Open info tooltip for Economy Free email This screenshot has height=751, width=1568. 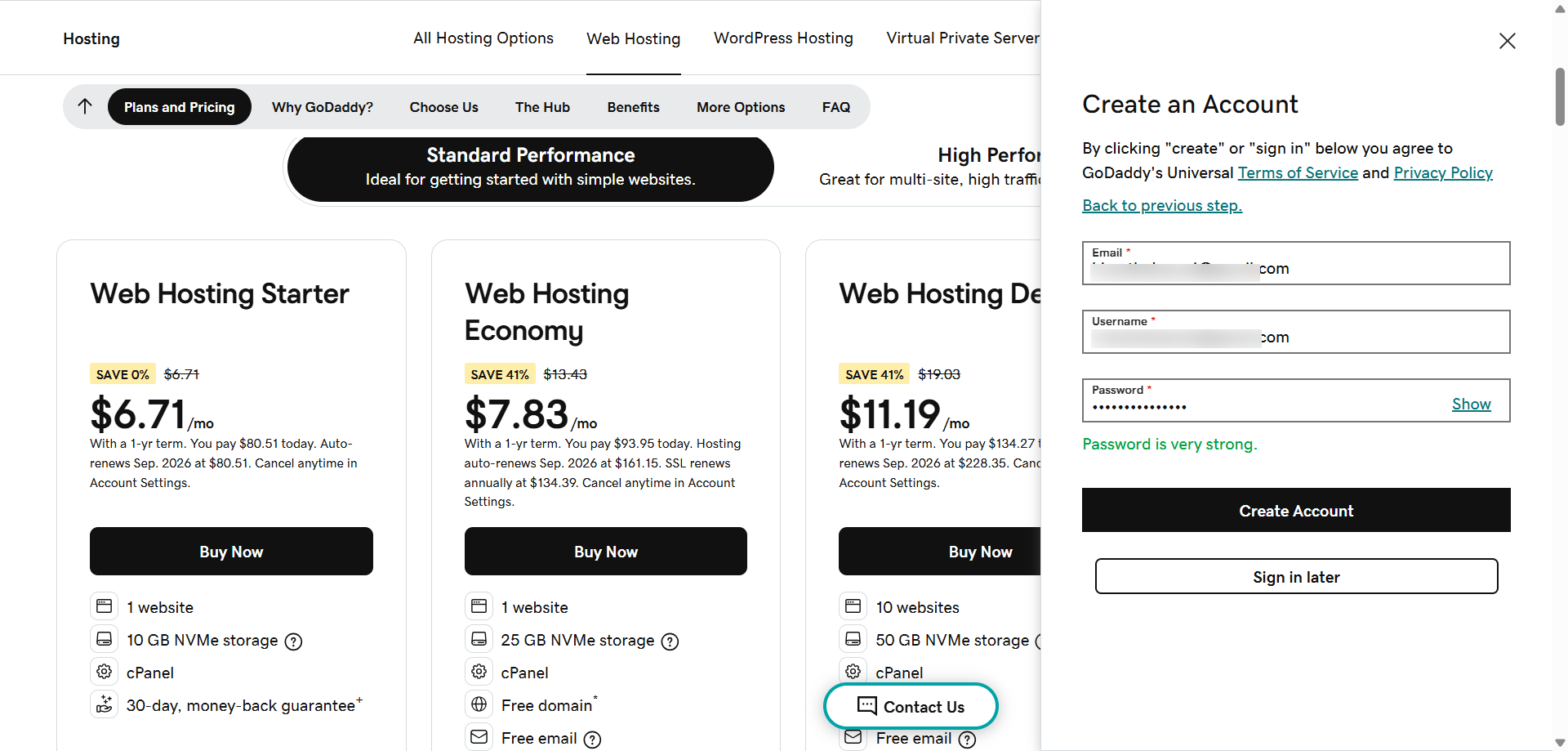[592, 740]
